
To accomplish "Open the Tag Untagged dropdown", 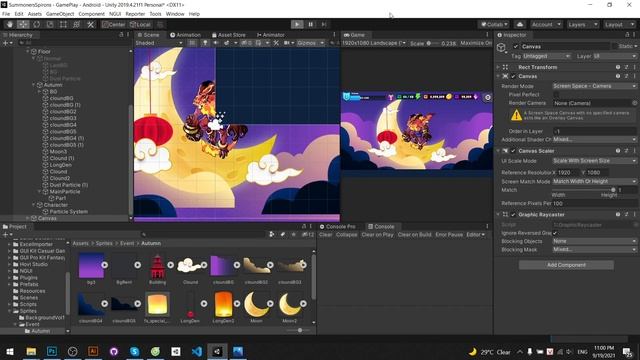I will coord(546,56).
